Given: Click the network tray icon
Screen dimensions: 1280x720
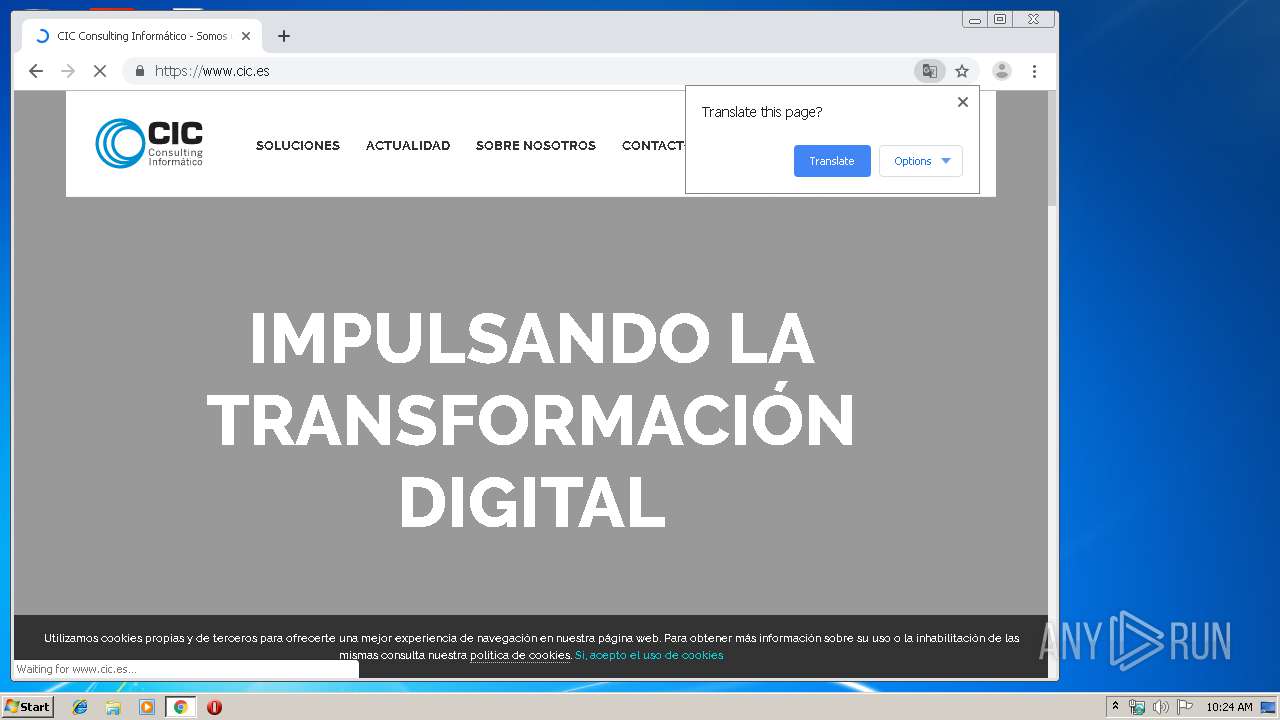Looking at the screenshot, I should pos(1136,707).
